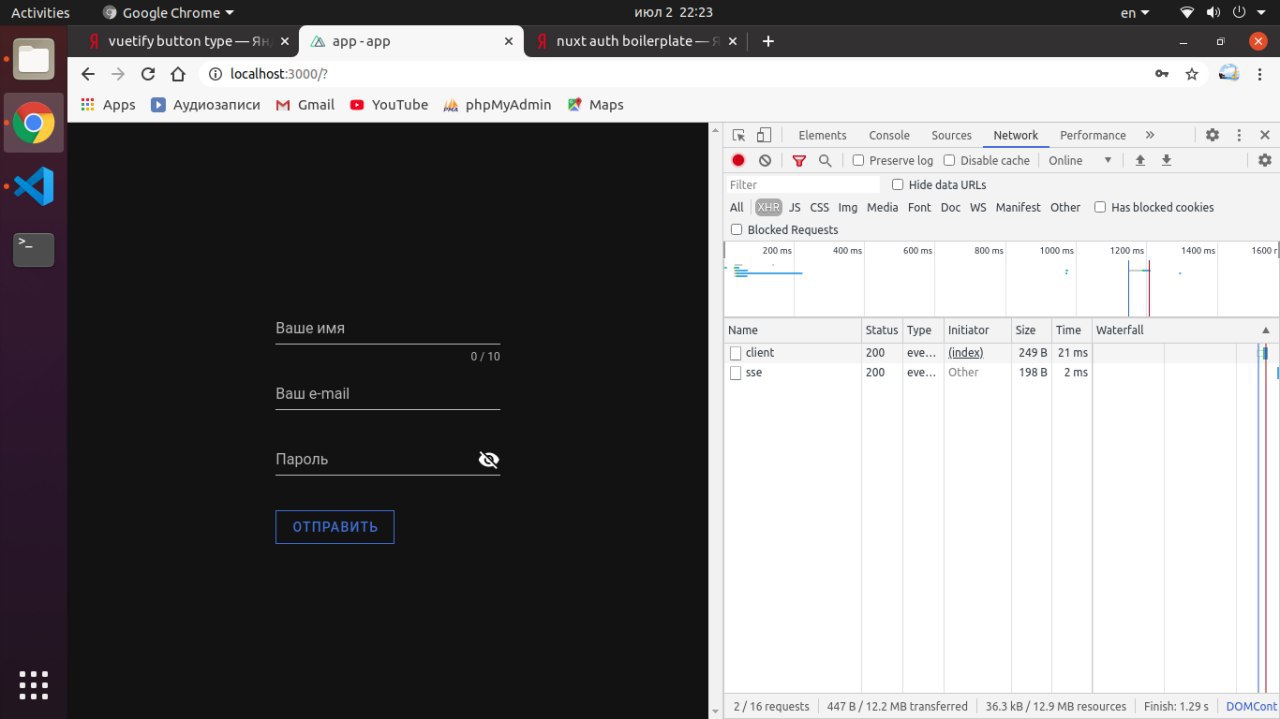Open (index) initiator link
The height and width of the screenshot is (719, 1280).
[966, 353]
